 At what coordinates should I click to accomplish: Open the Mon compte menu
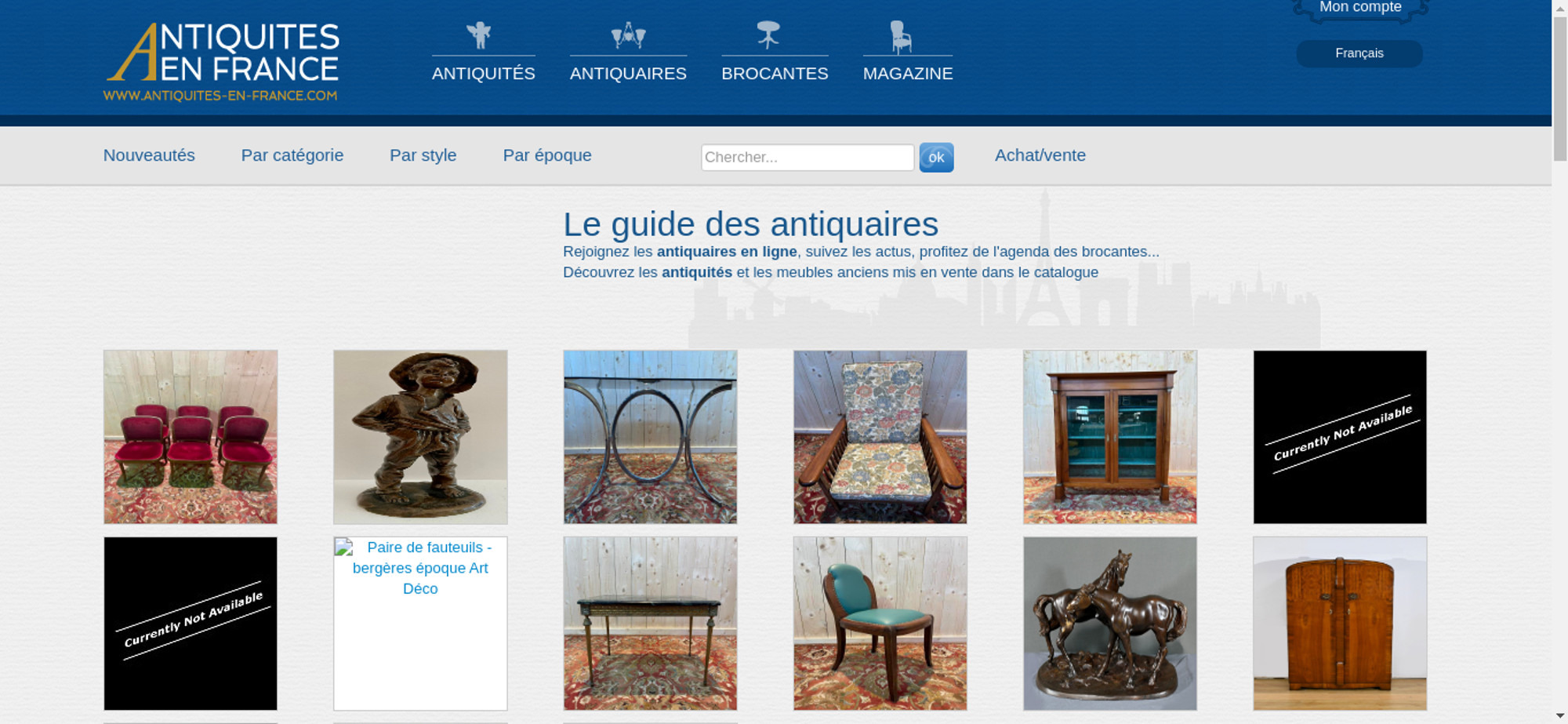(1360, 8)
